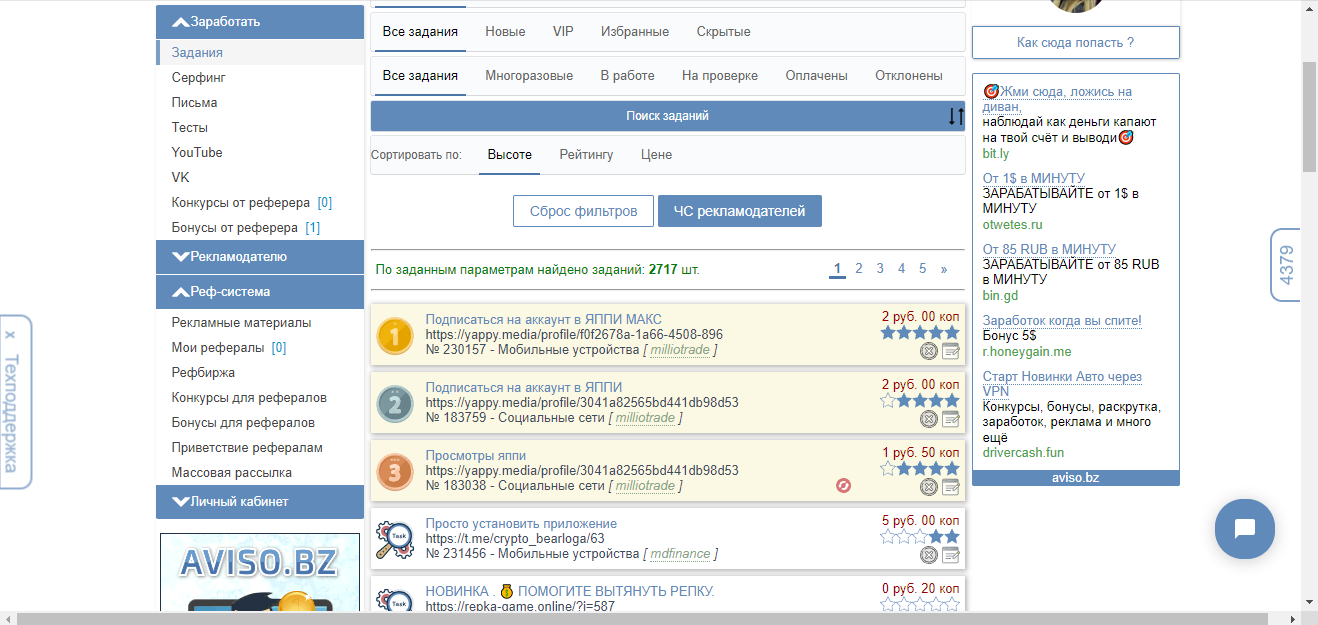Click the red reusable icon on task 183038

click(844, 486)
